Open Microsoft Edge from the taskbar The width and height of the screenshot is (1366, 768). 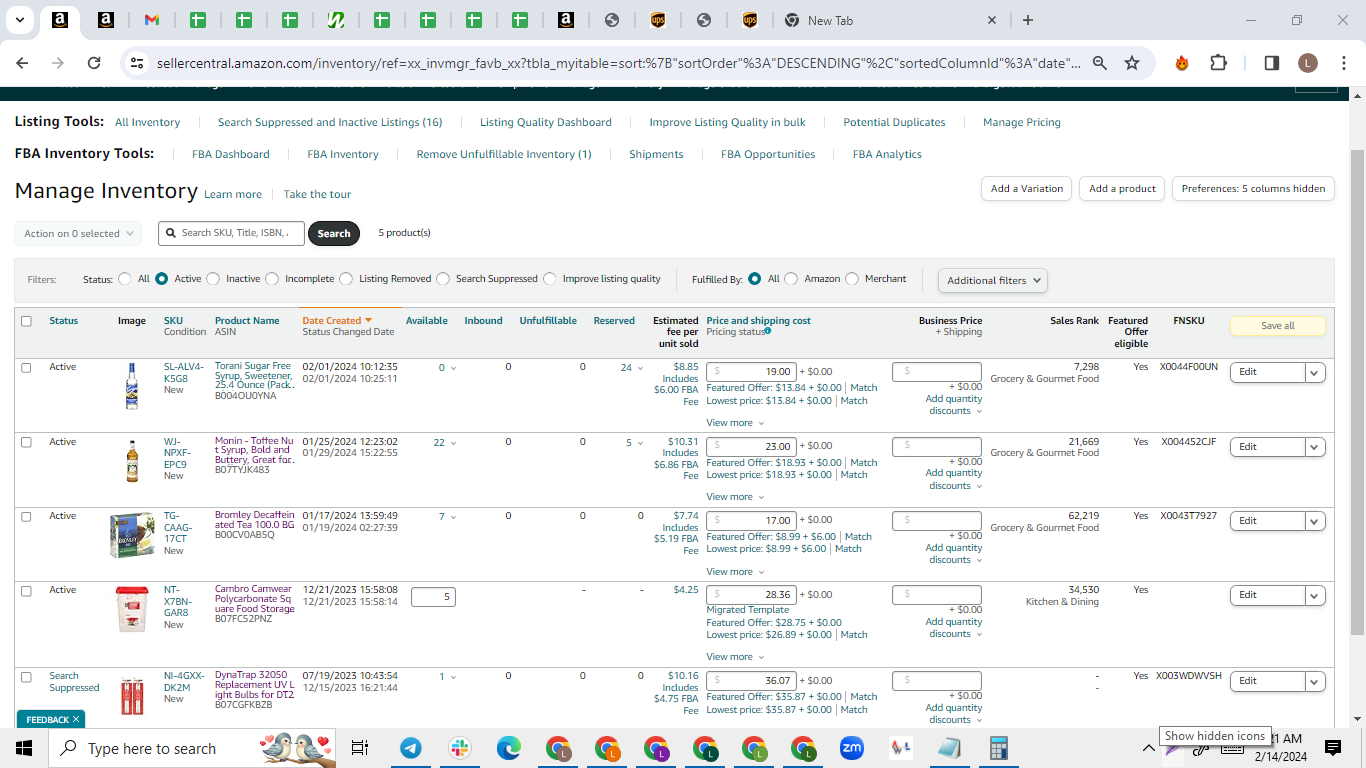coord(509,748)
